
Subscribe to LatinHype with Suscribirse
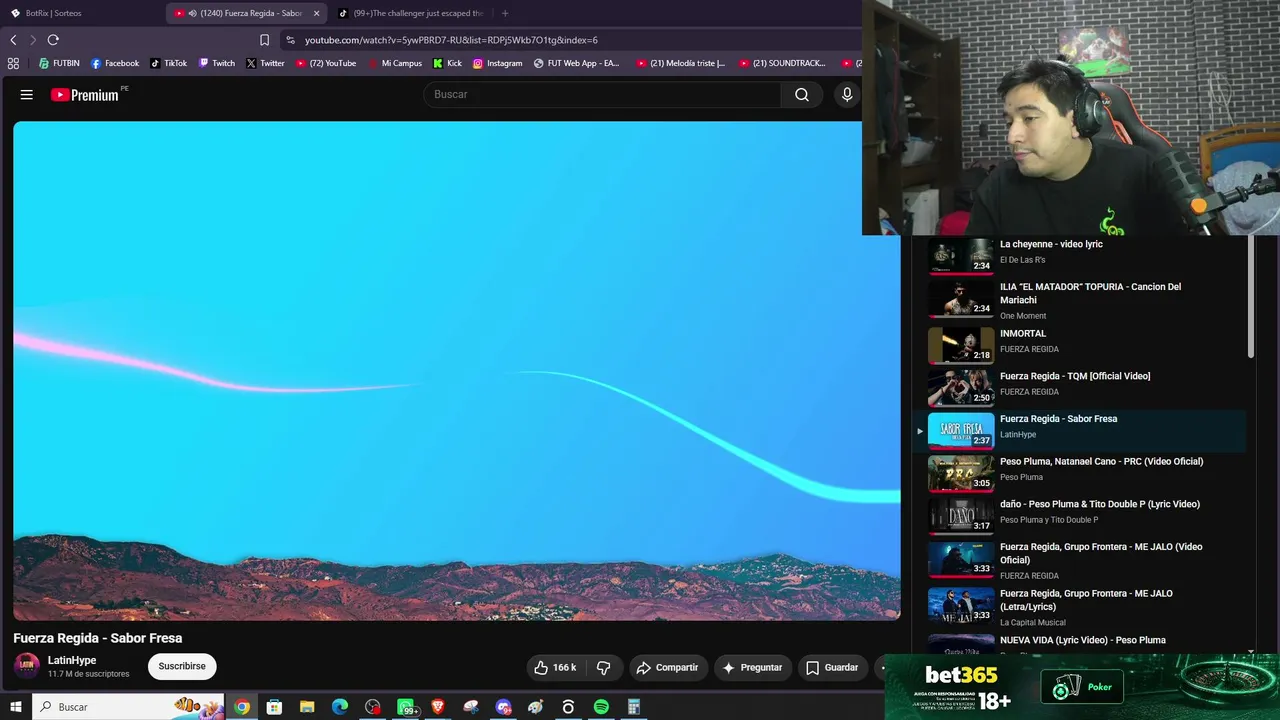182,666
